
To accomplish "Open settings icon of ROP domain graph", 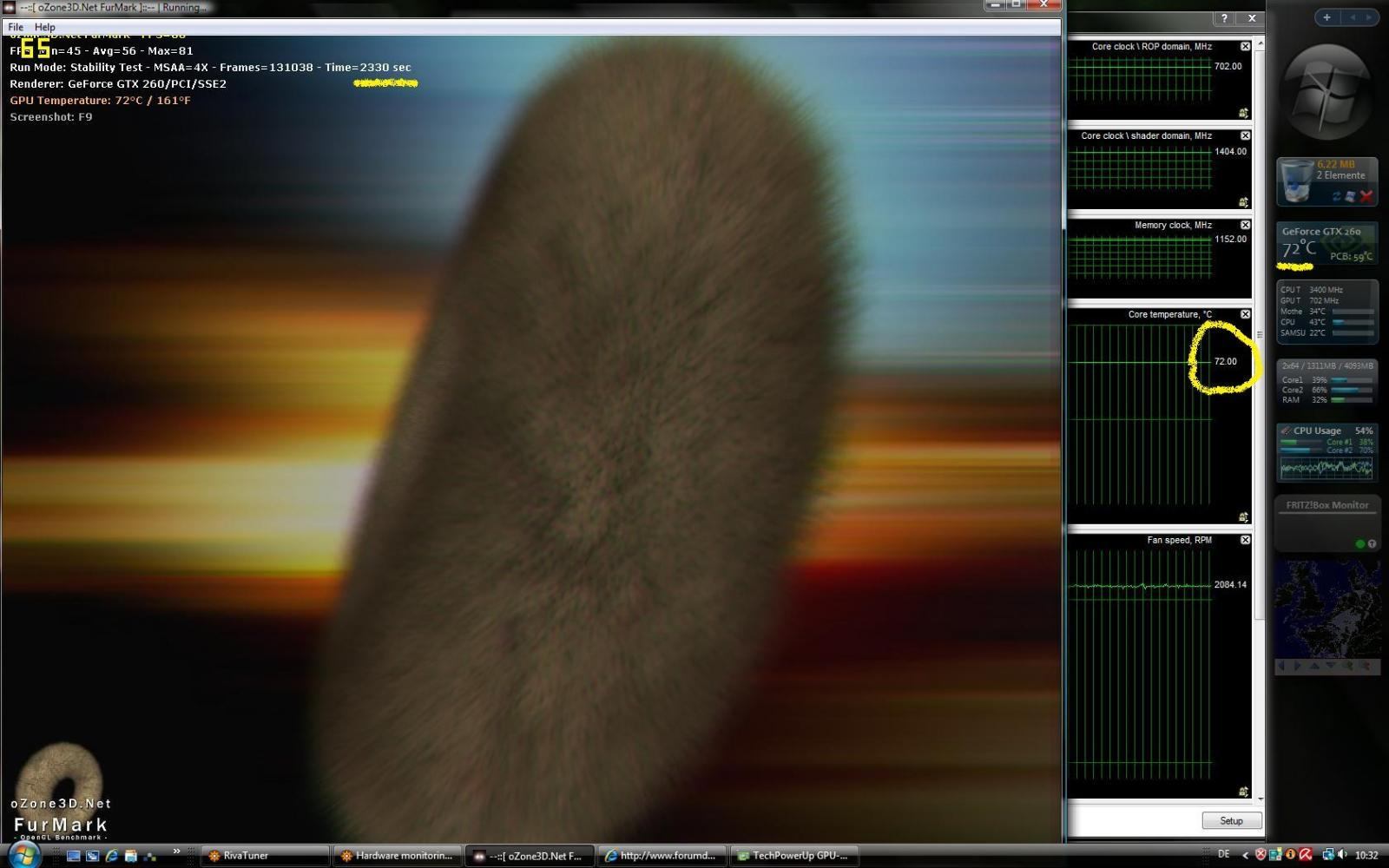I will (x=1243, y=113).
